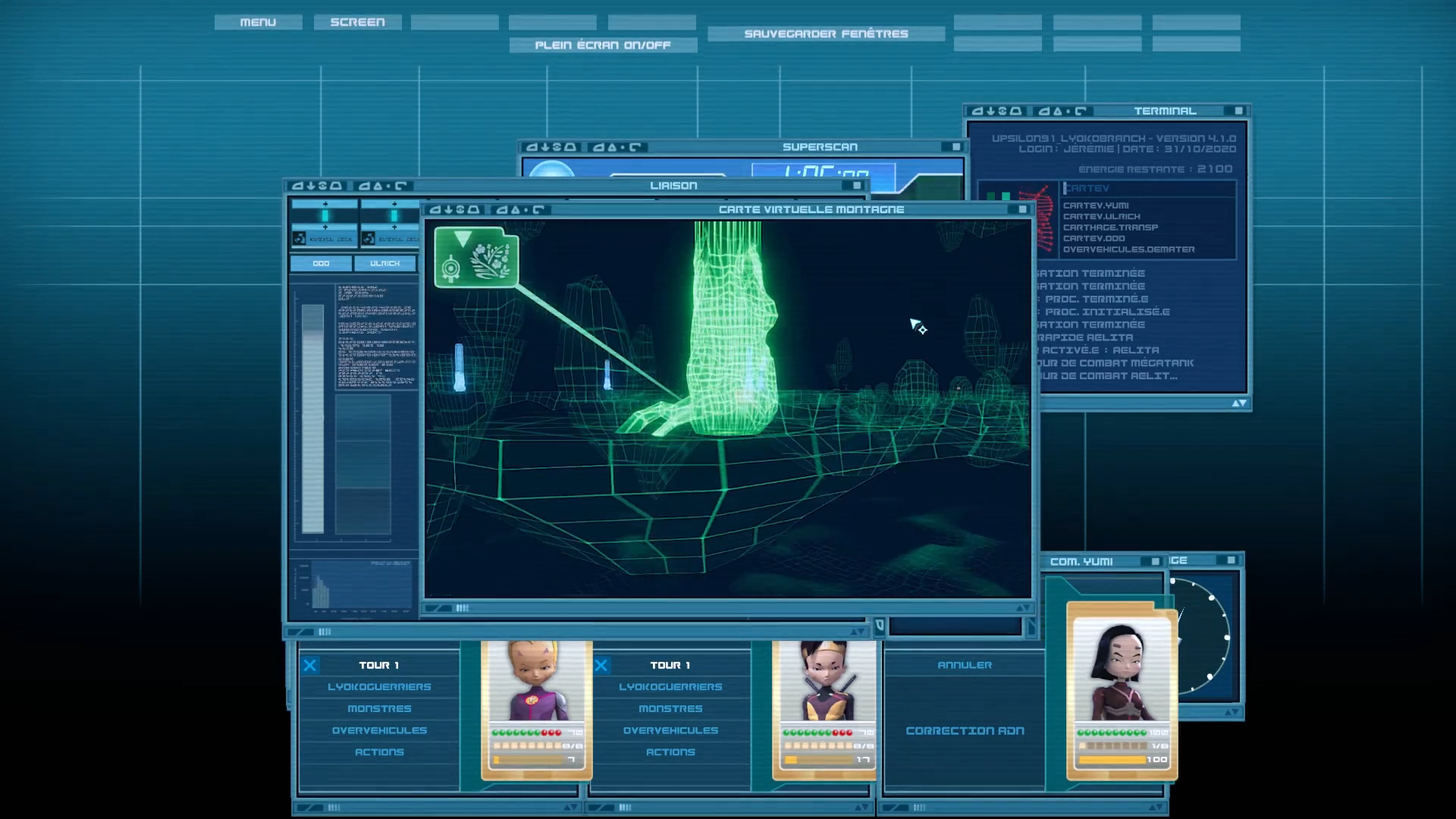This screenshot has height=819, width=1456.
Task: Click the blue tower marker on virtual map
Action: pos(459,368)
